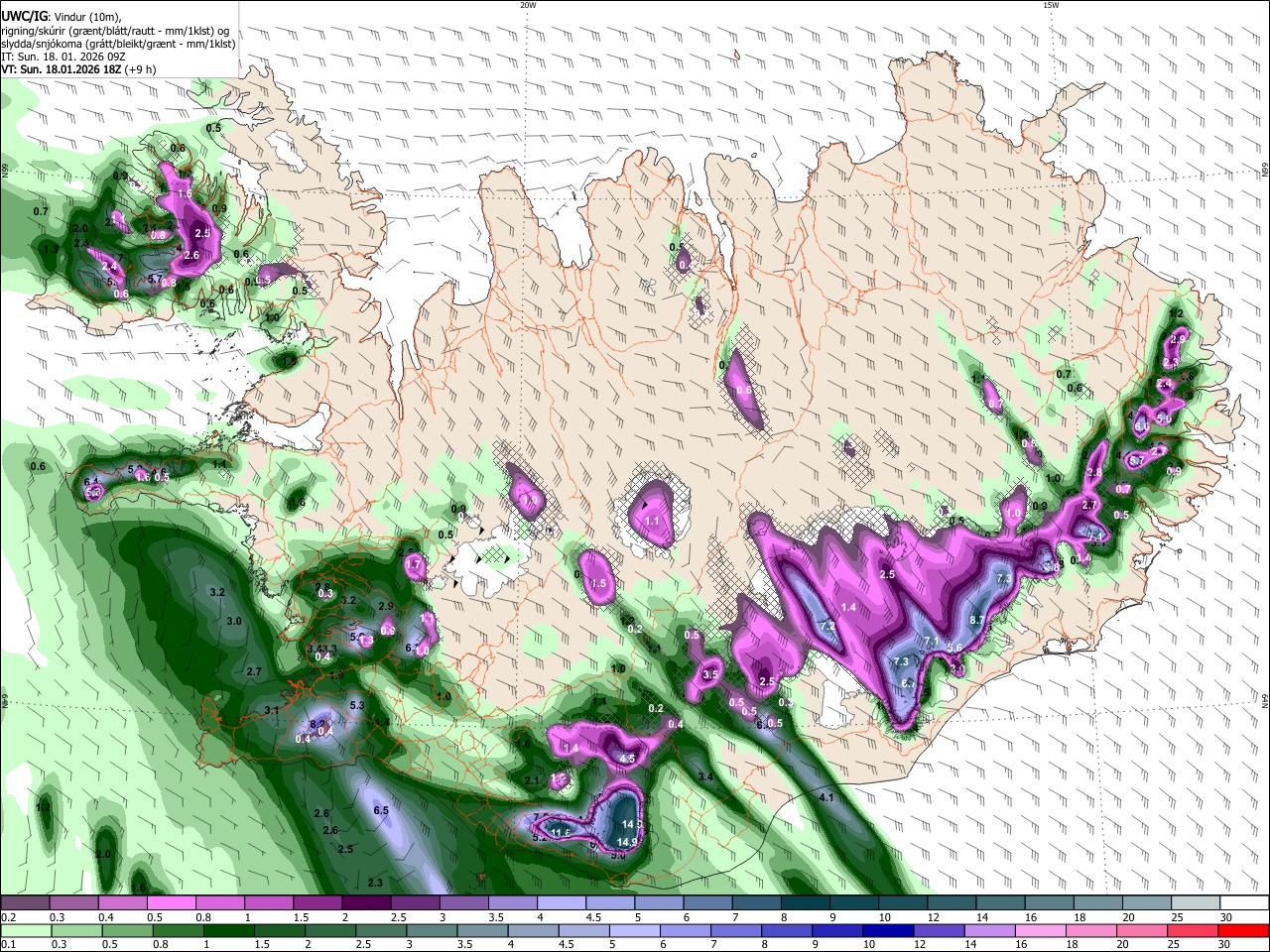Click the darkest purple swatch labeled 2 in the upper legend

click(x=366, y=903)
